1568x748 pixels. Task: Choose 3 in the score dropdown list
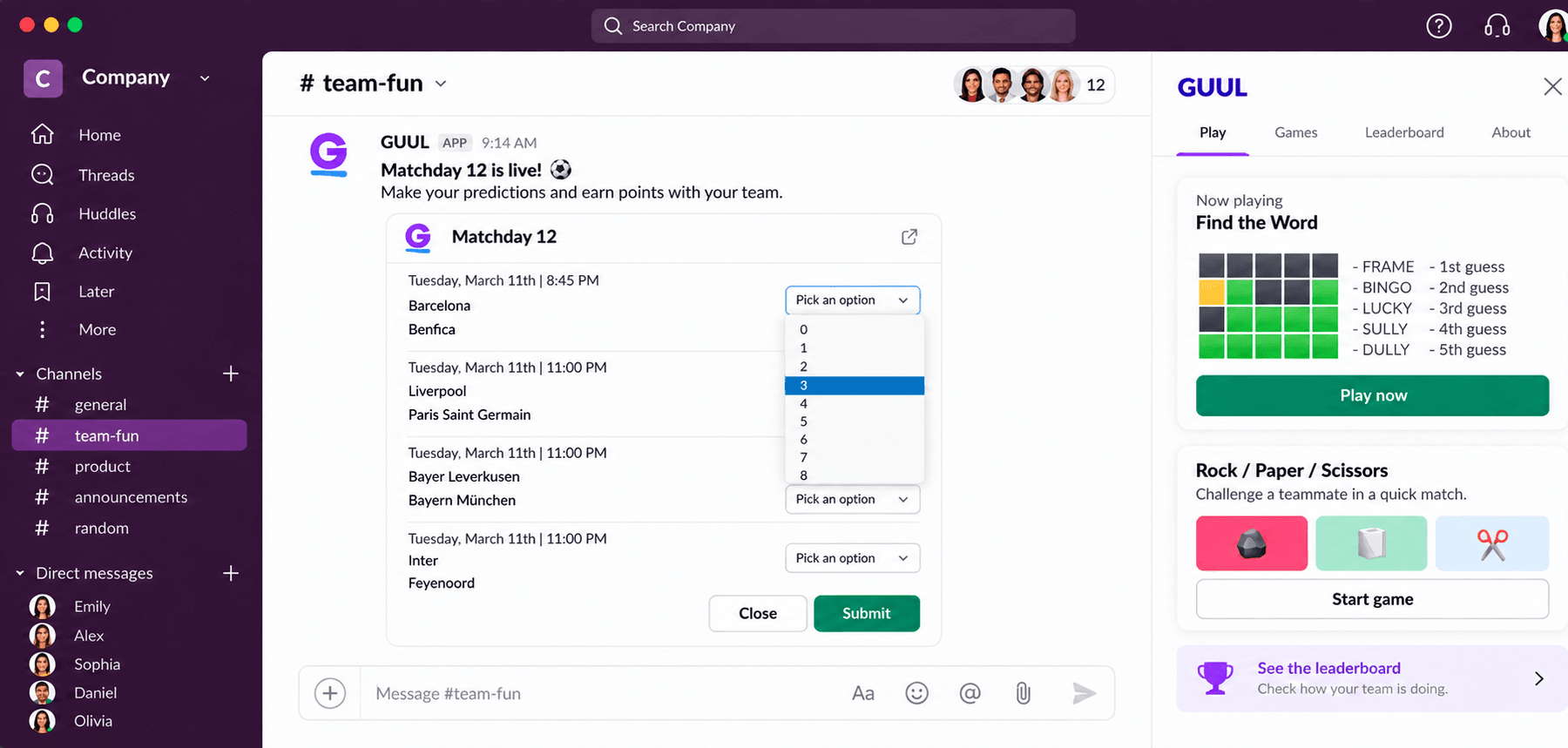854,385
